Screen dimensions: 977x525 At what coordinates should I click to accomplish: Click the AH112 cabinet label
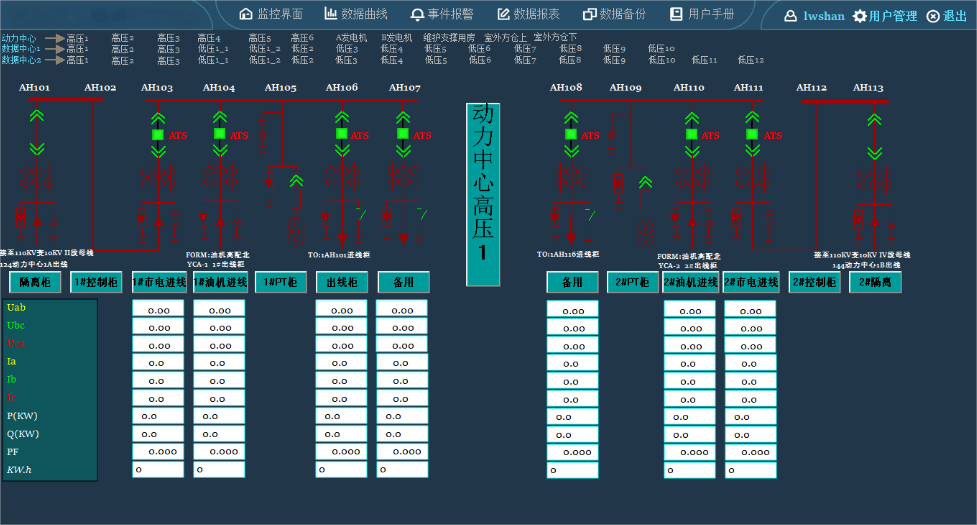point(811,88)
